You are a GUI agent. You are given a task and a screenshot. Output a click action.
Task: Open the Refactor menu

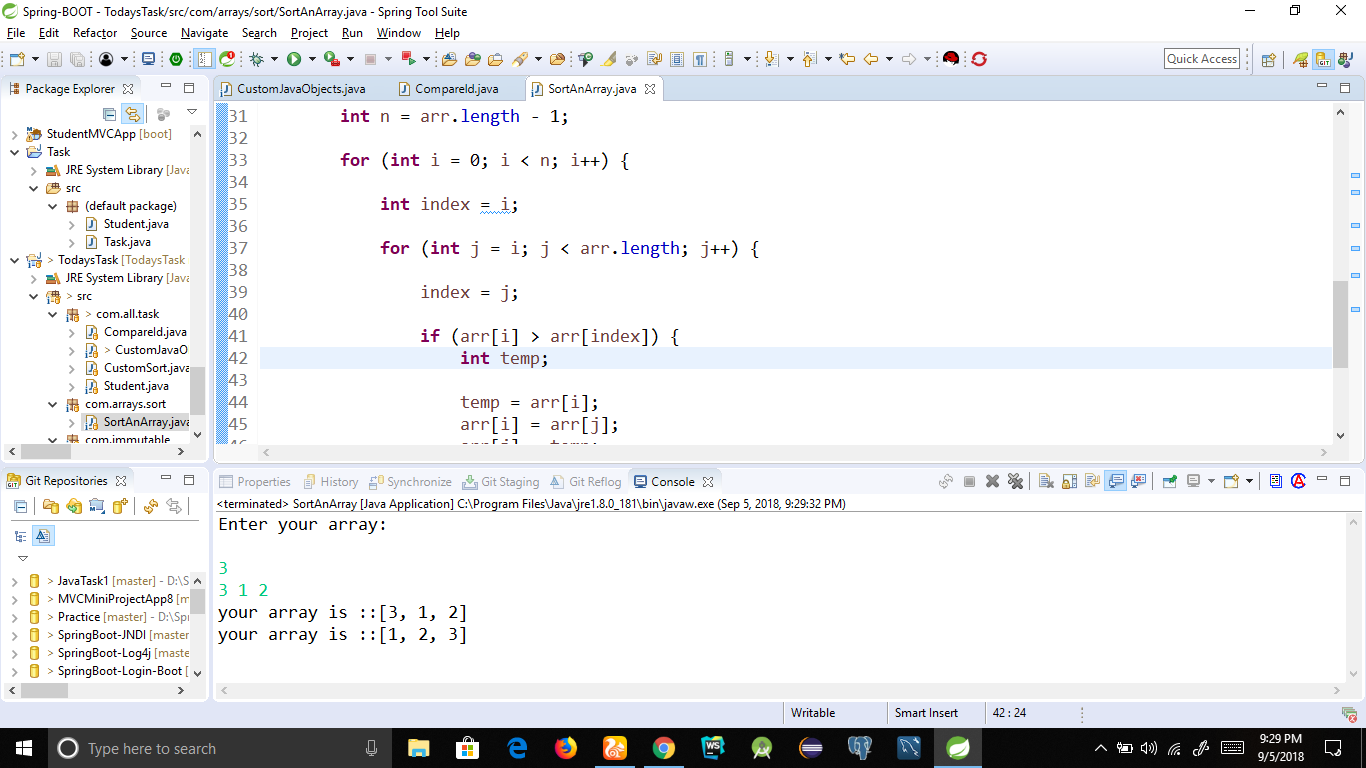tap(95, 33)
